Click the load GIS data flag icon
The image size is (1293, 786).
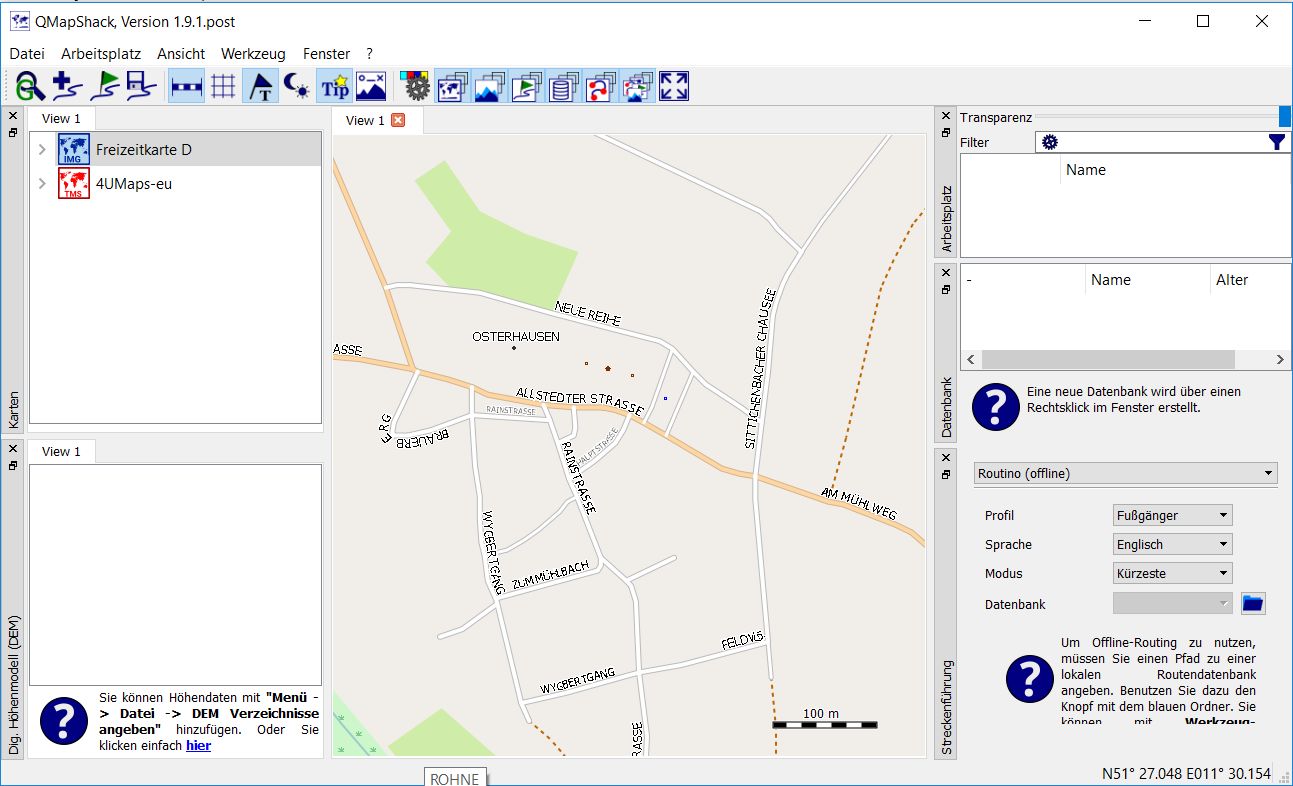pyautogui.click(x=104, y=86)
